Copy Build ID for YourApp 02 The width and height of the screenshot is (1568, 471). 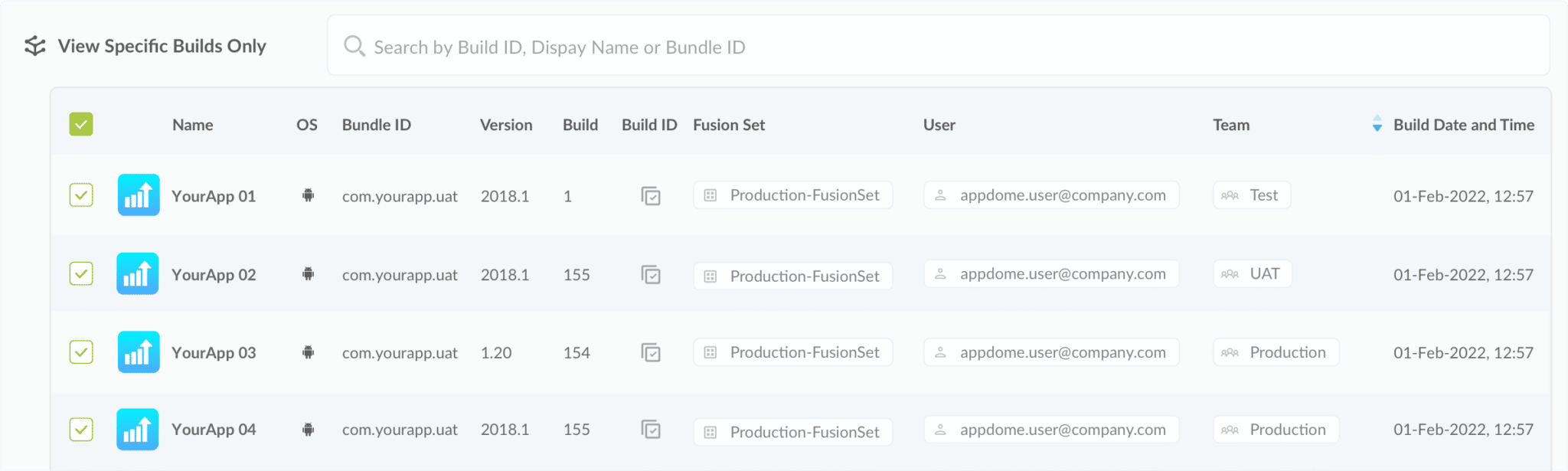(x=650, y=275)
